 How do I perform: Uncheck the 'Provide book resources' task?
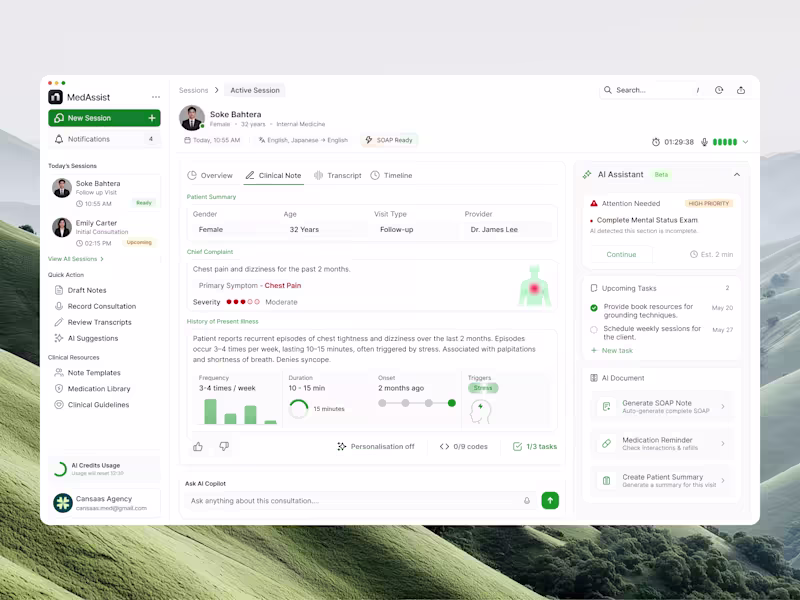pos(594,308)
